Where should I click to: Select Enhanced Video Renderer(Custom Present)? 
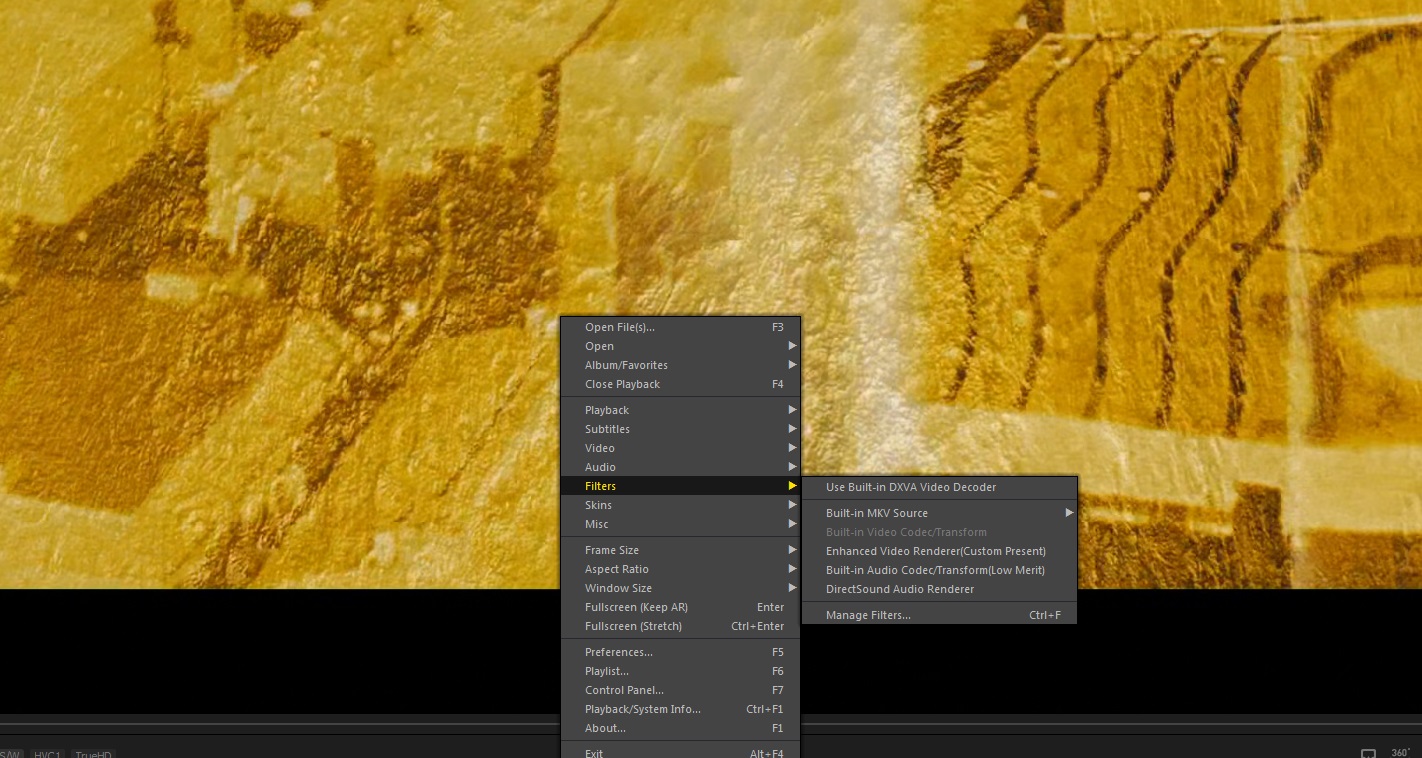pos(935,551)
